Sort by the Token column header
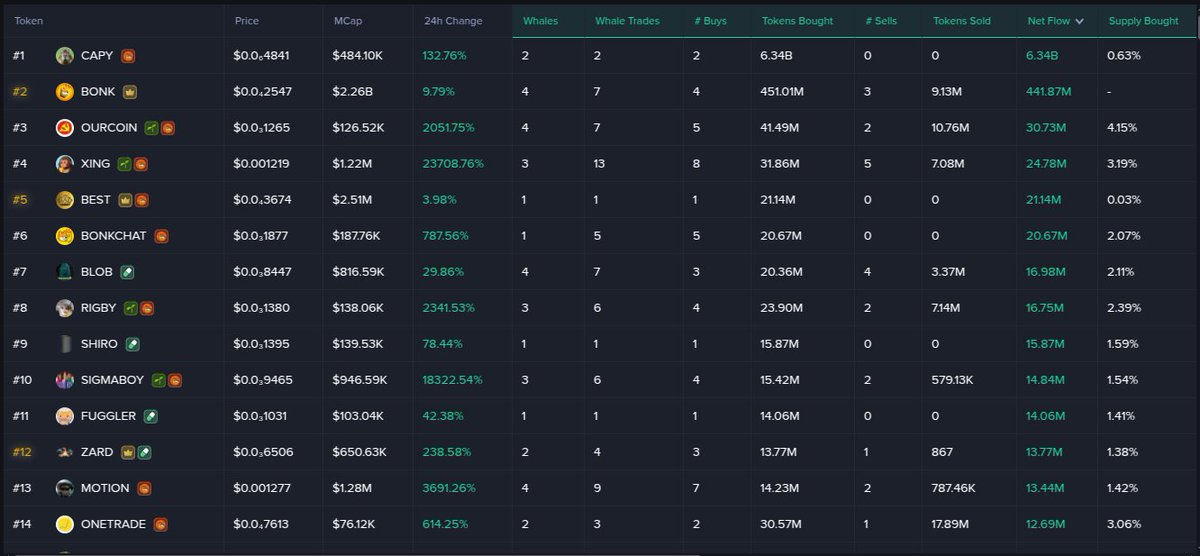This screenshot has height=556, width=1200. [x=28, y=21]
